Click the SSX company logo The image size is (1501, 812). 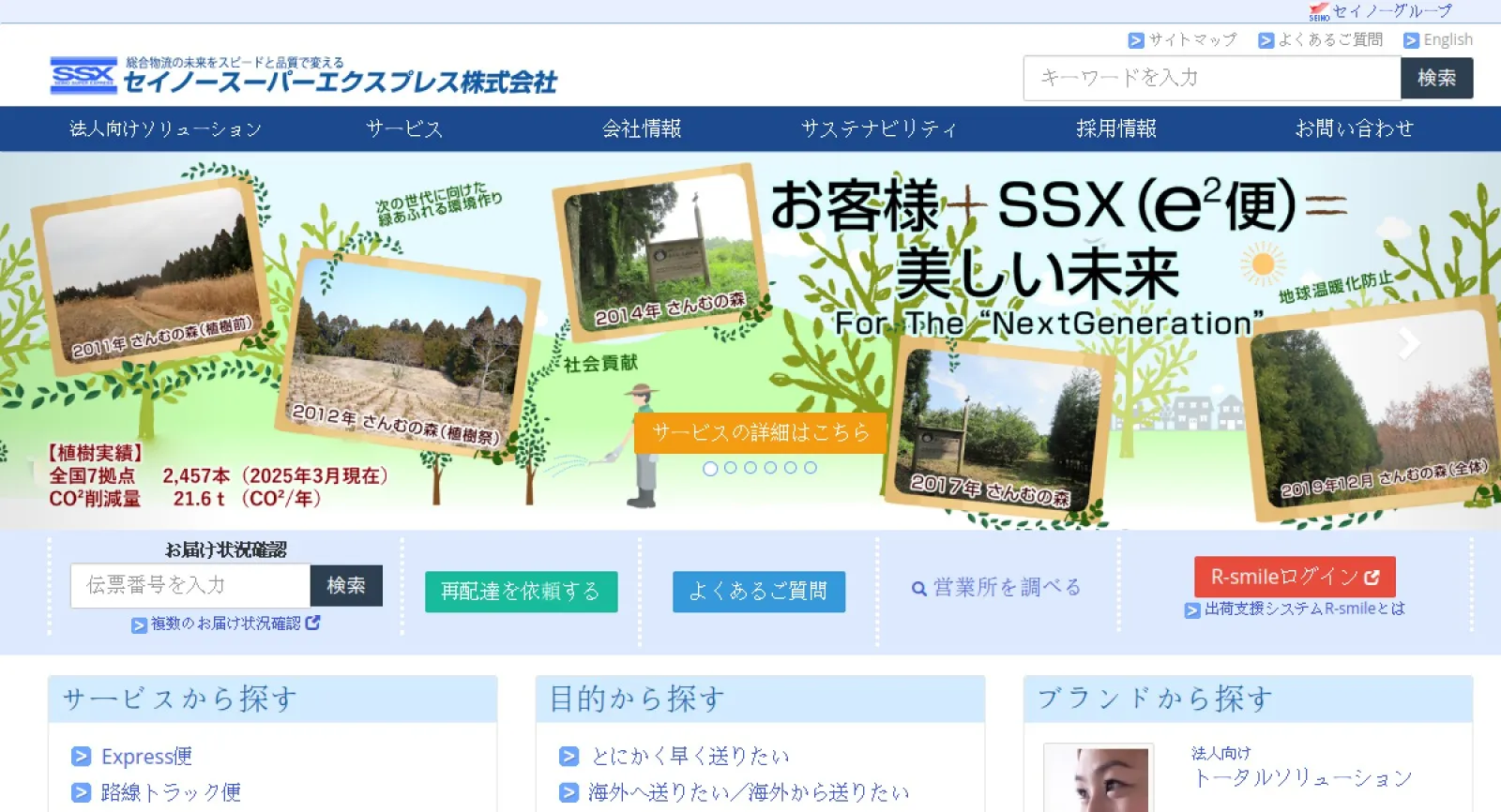[x=303, y=75]
